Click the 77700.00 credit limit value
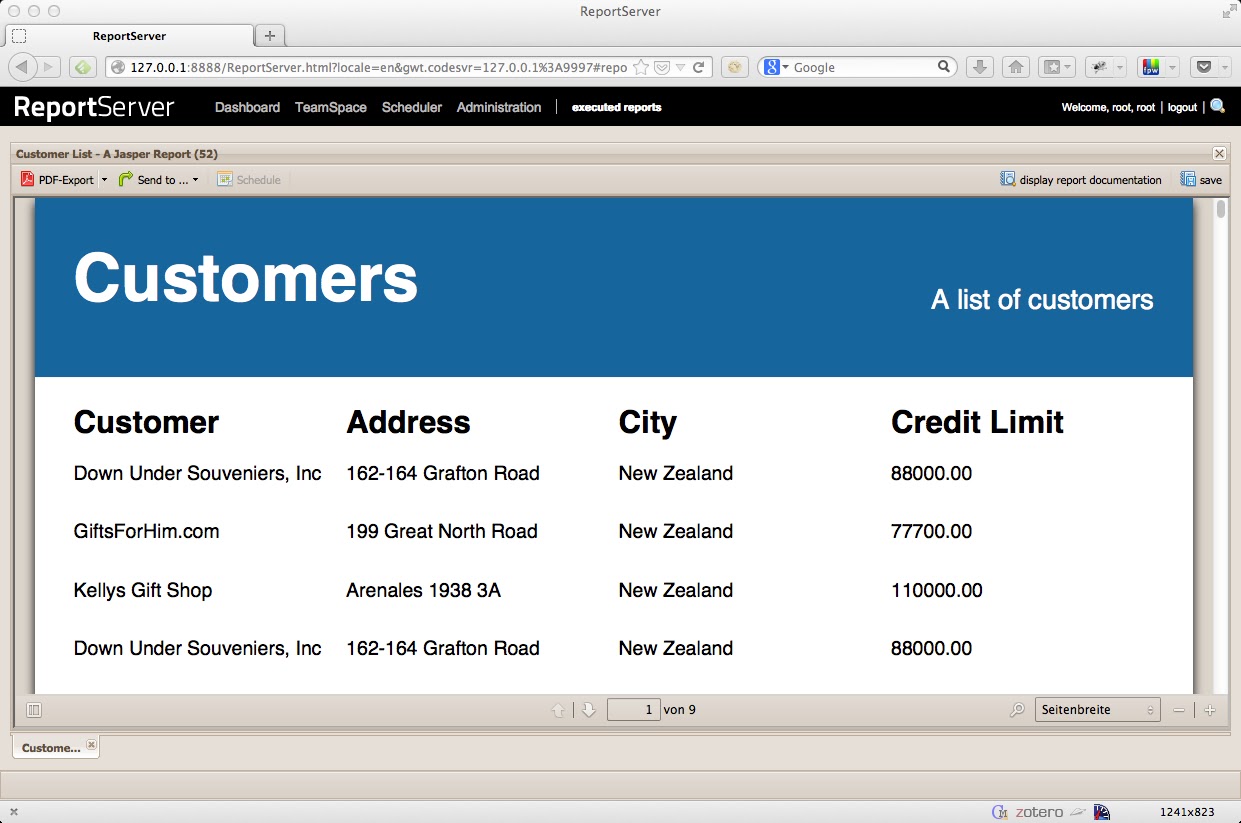Screen dimensions: 1241x823 931,531
